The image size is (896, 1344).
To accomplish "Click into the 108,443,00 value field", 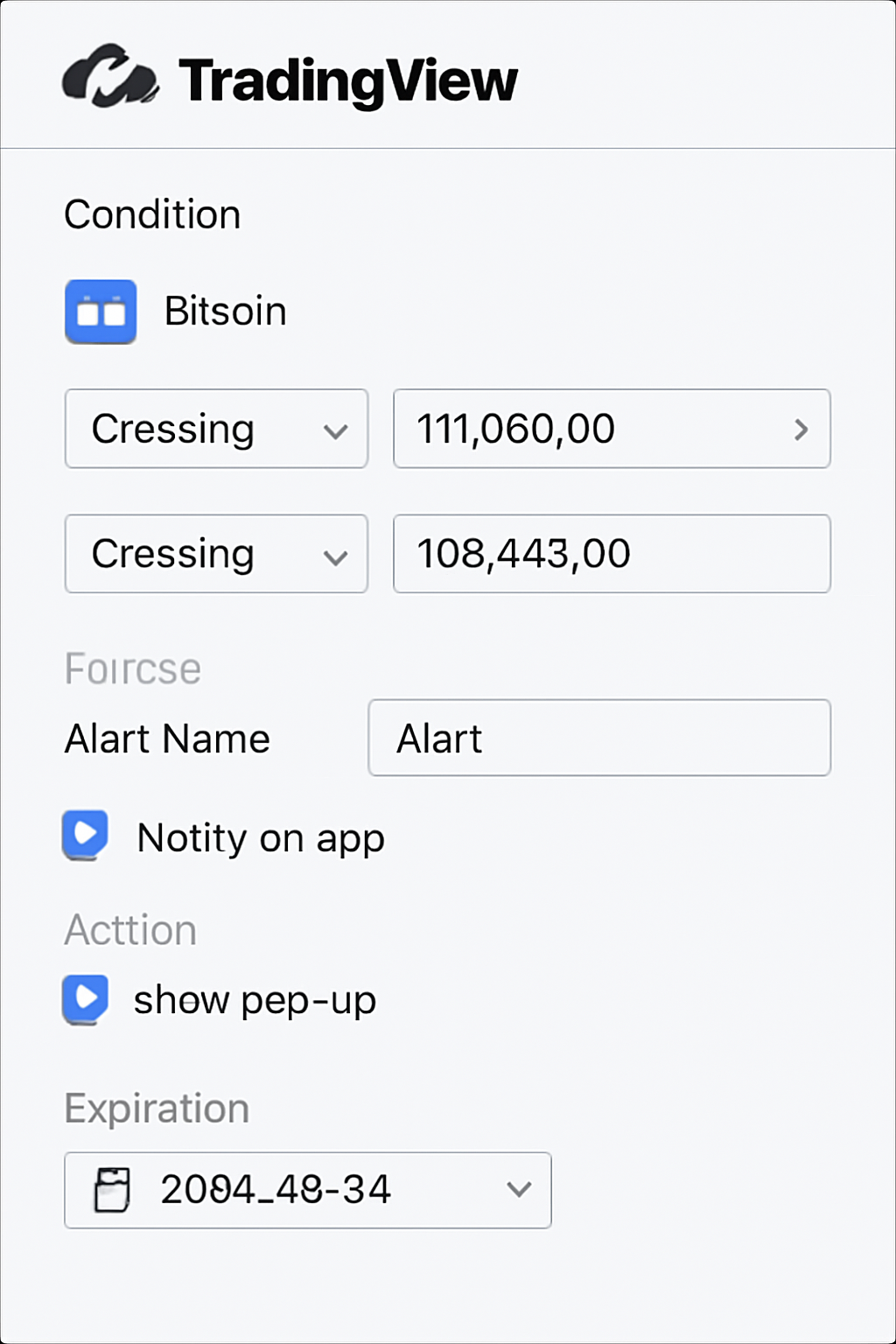I will coord(611,554).
